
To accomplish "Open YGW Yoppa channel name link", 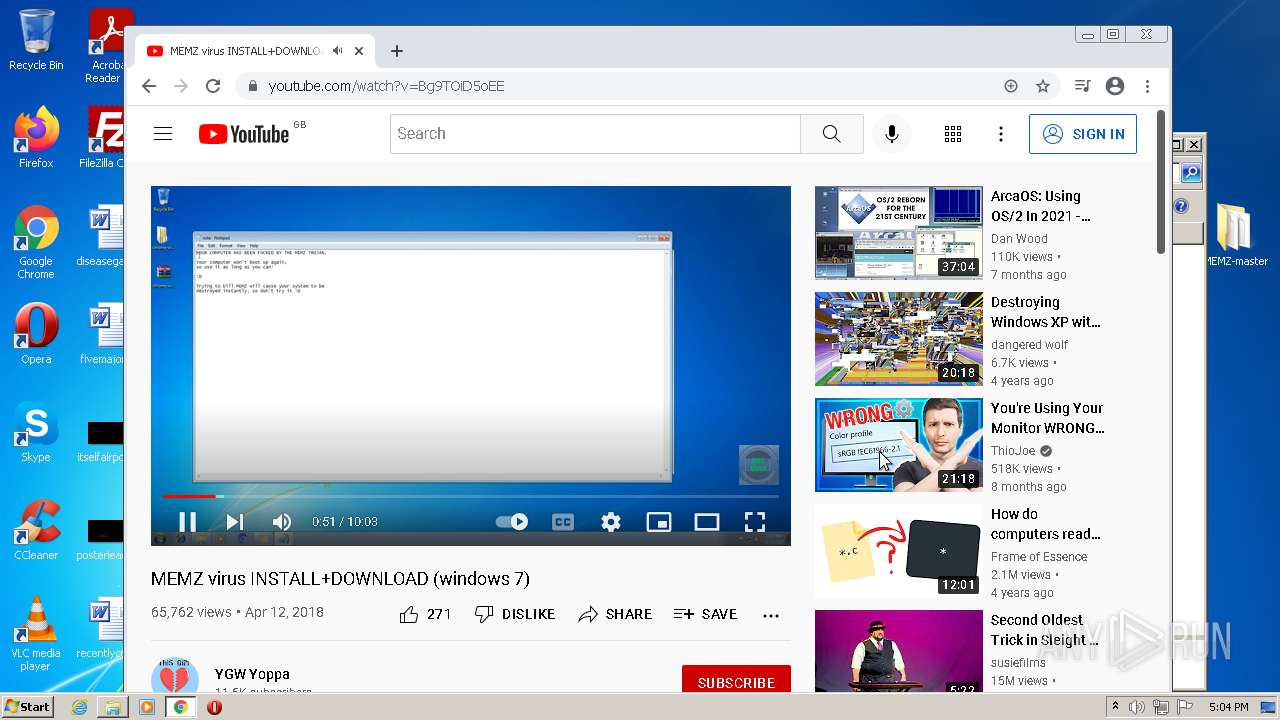I will point(252,674).
